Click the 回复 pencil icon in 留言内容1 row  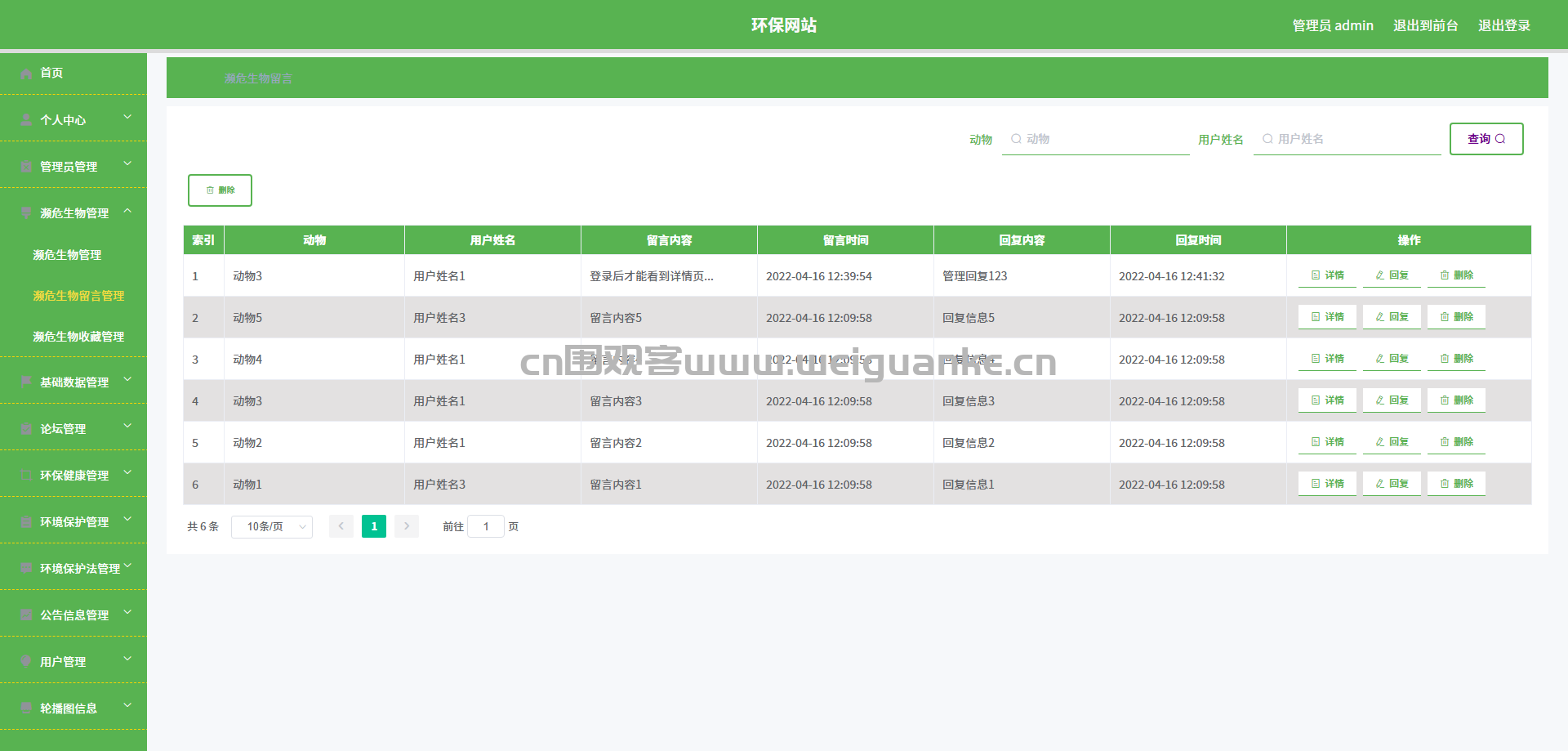[1380, 484]
